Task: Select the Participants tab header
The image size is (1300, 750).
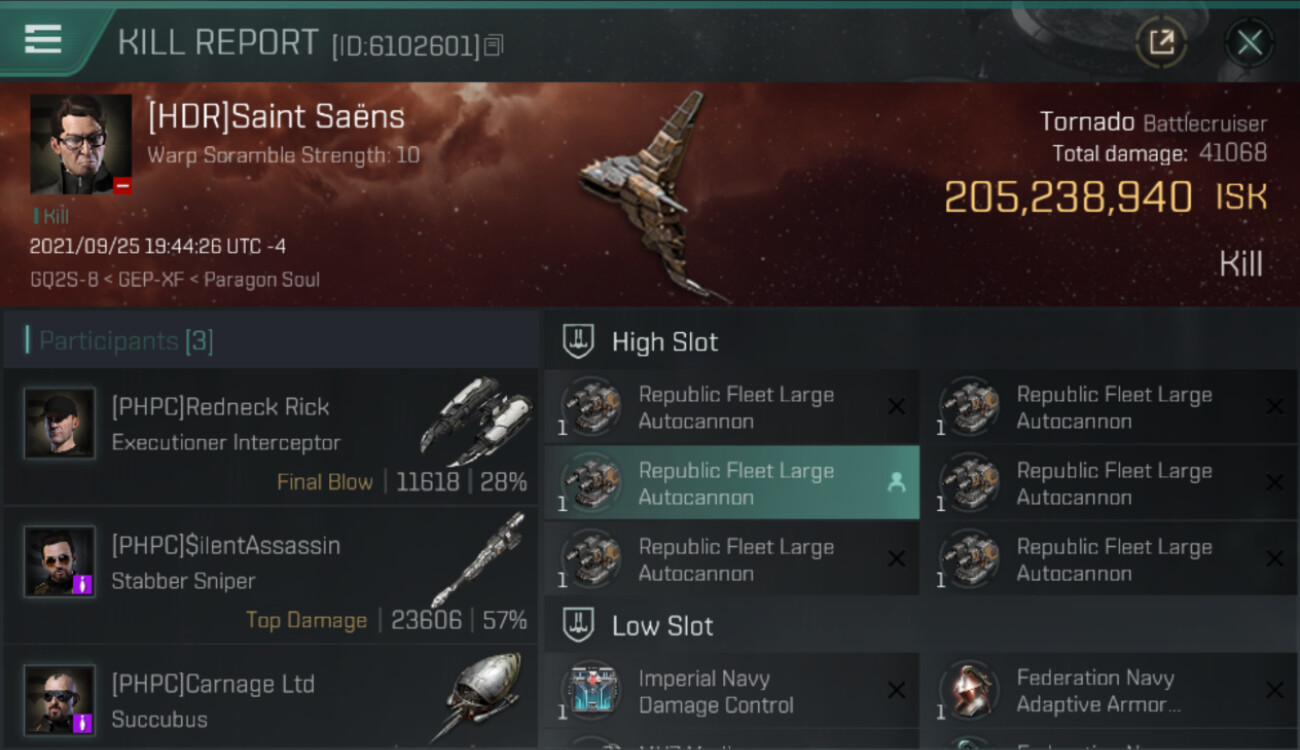Action: pyautogui.click(x=125, y=341)
